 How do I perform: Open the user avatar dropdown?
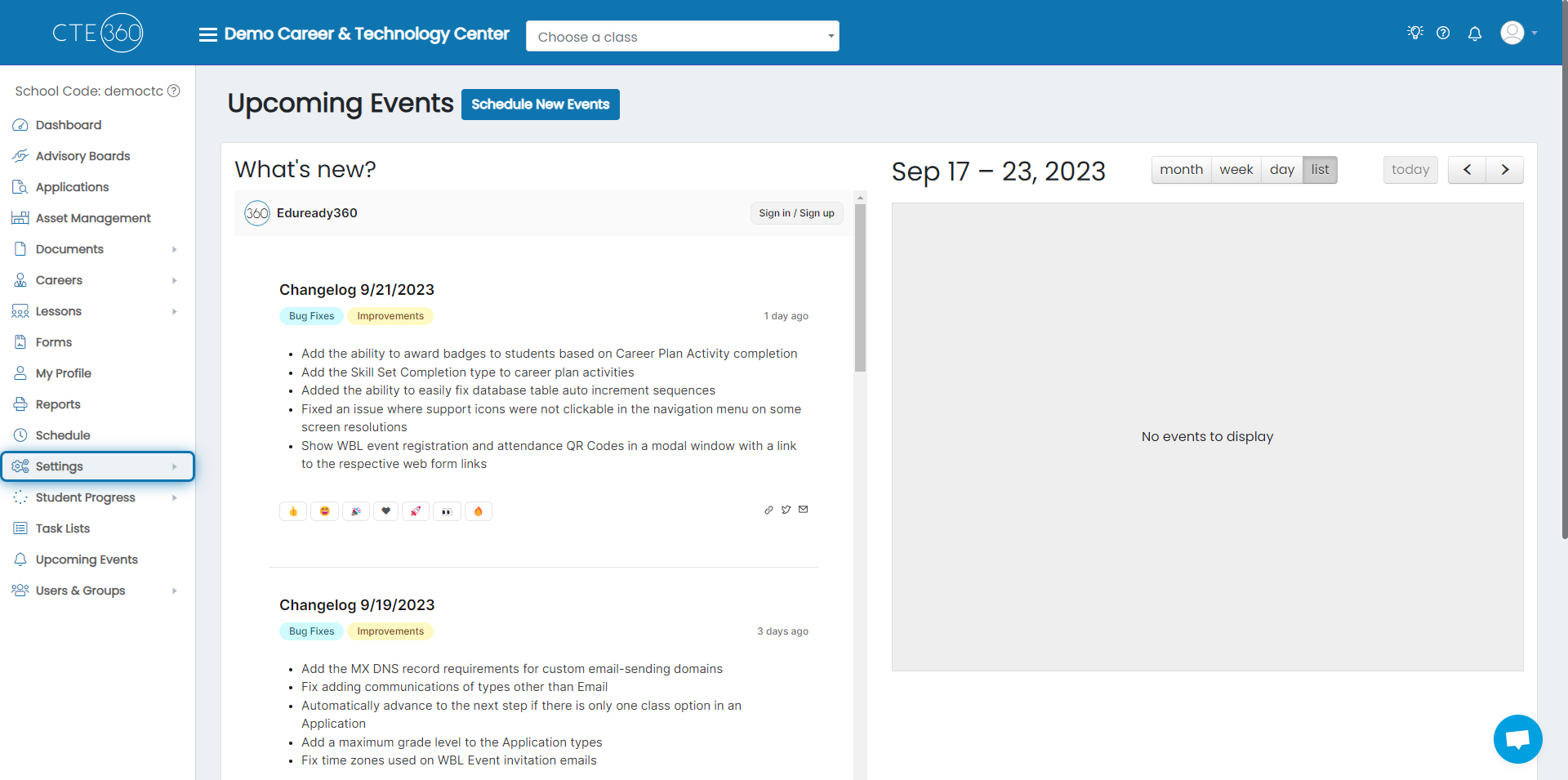pos(1519,33)
